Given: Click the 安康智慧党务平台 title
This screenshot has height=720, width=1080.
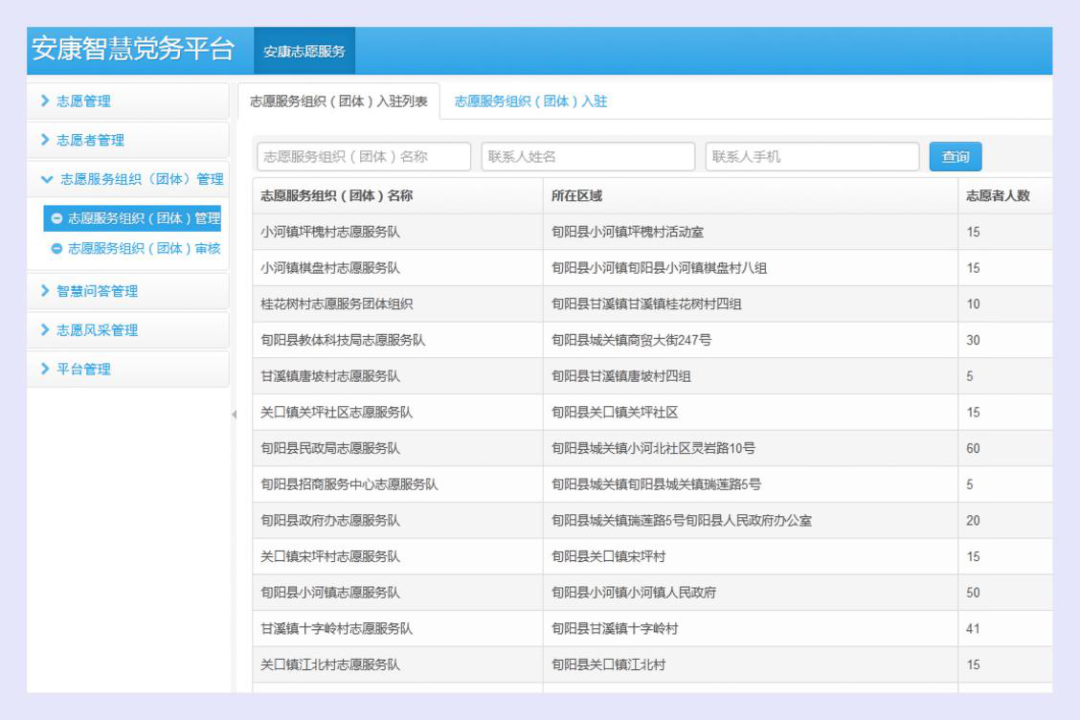Looking at the screenshot, I should point(133,48).
